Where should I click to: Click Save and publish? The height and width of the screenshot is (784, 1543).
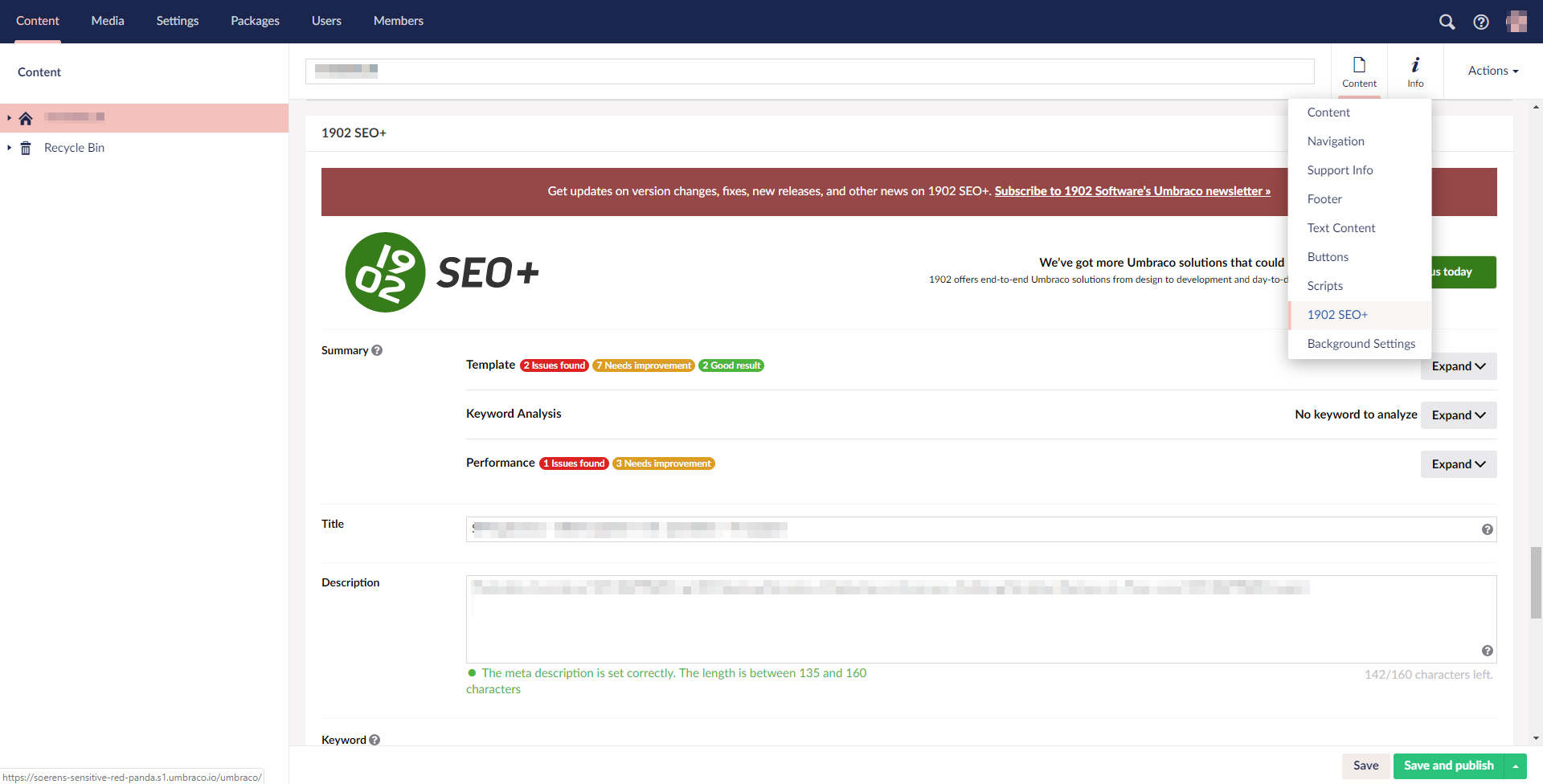[1449, 766]
